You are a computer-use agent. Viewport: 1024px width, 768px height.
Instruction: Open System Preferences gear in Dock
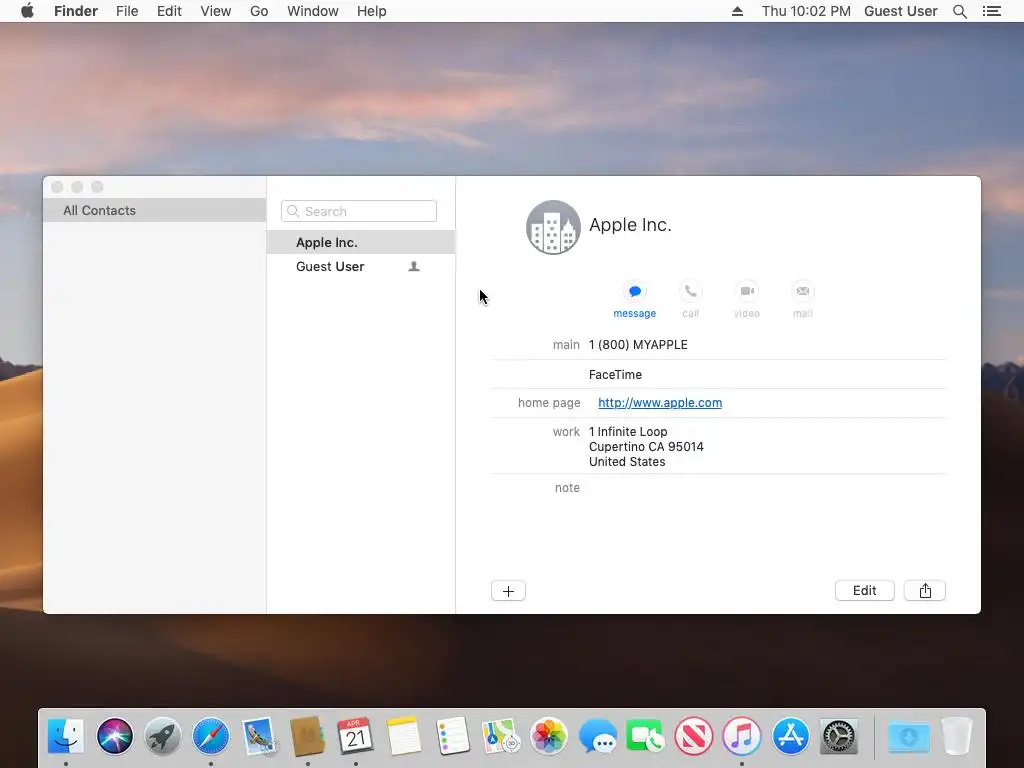coord(839,736)
